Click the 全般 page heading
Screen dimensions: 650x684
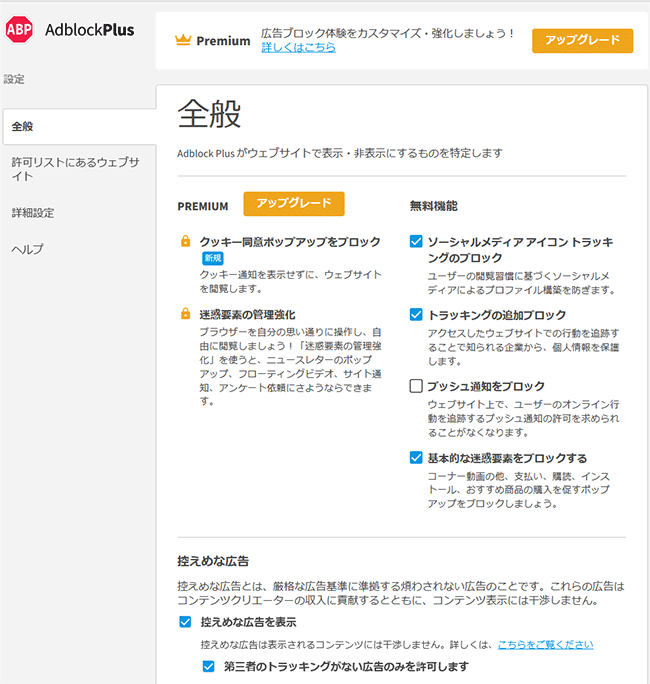point(209,114)
